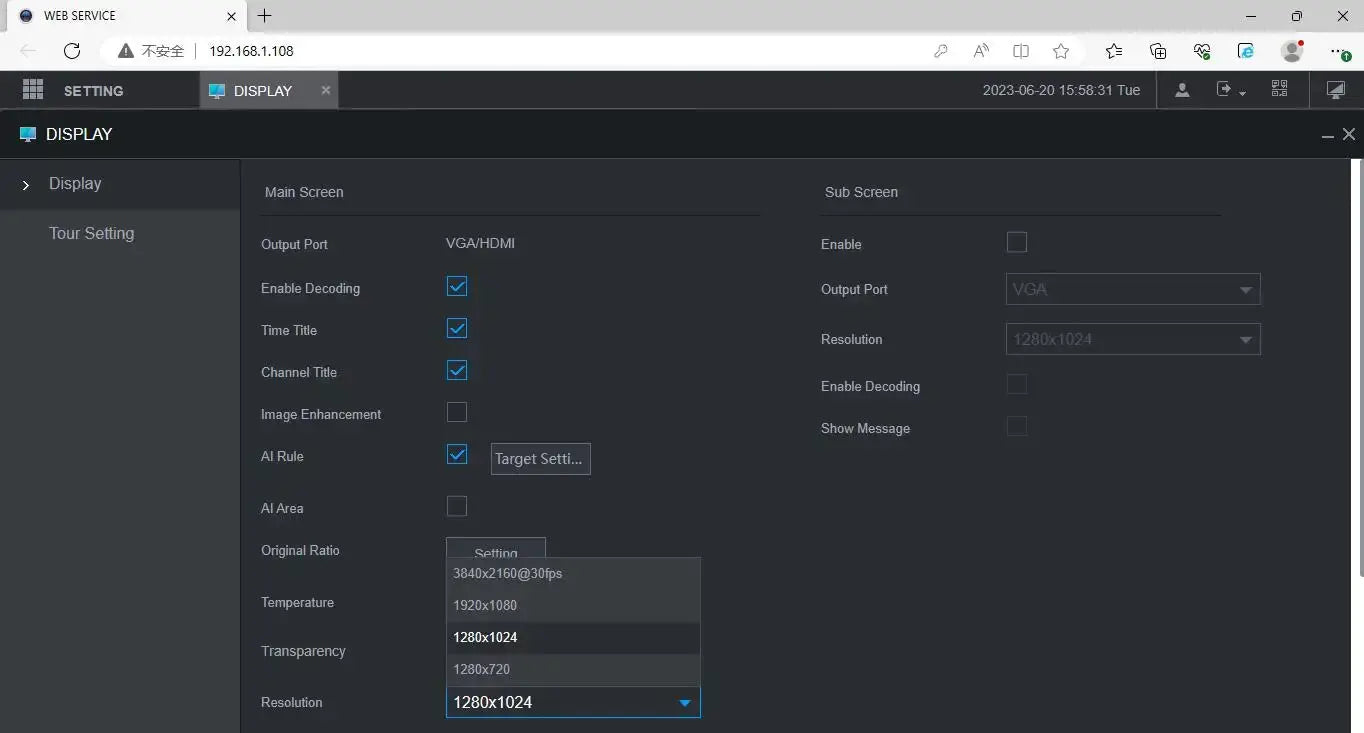
Task: Click the Target Setting button
Action: click(540, 459)
